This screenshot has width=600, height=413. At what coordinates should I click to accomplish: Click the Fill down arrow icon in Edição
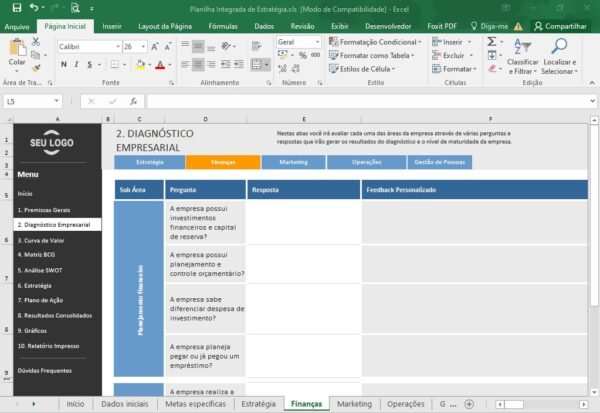pos(492,55)
